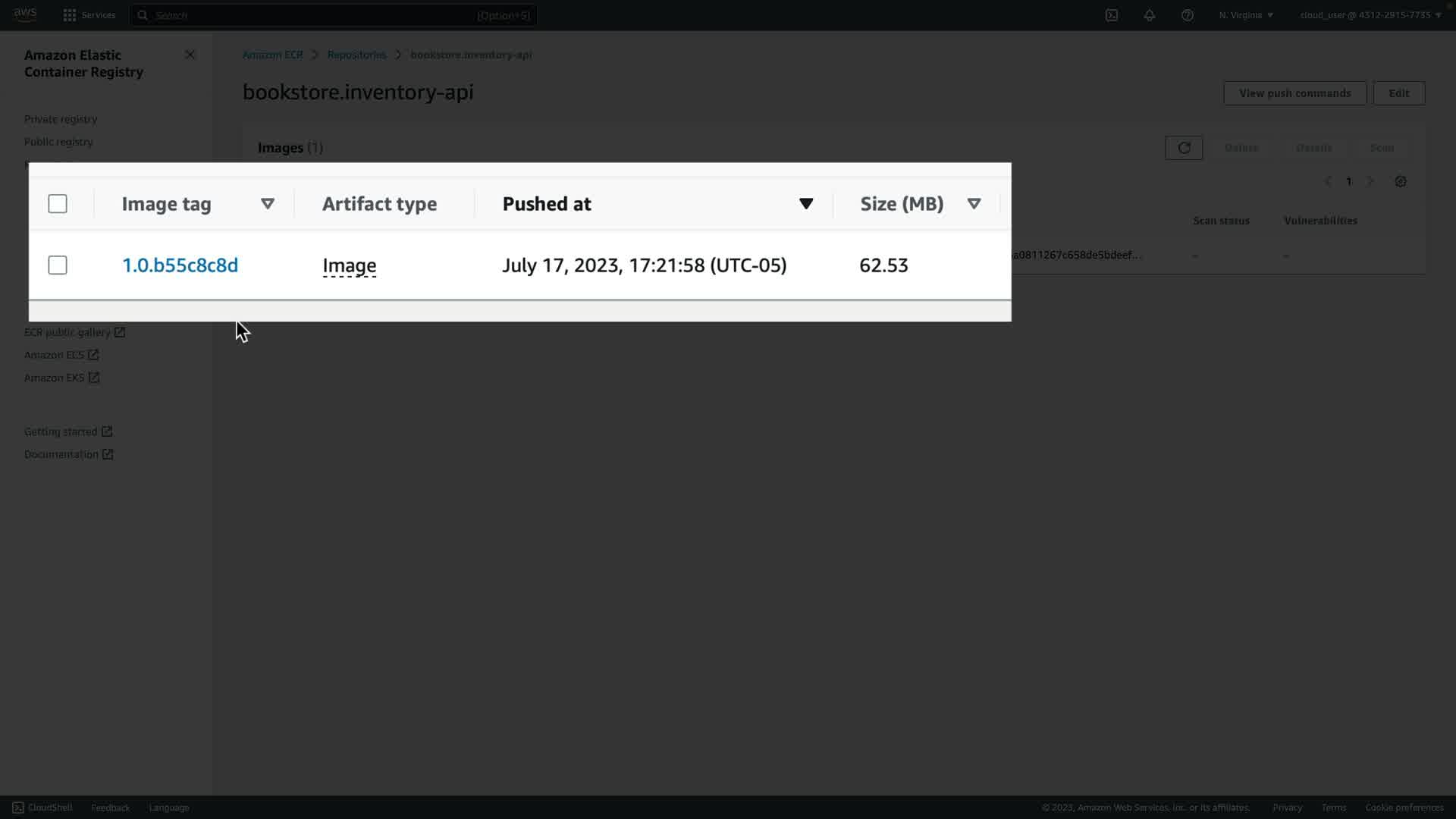Click the AWS logo home icon
1456x819 pixels.
(x=25, y=14)
